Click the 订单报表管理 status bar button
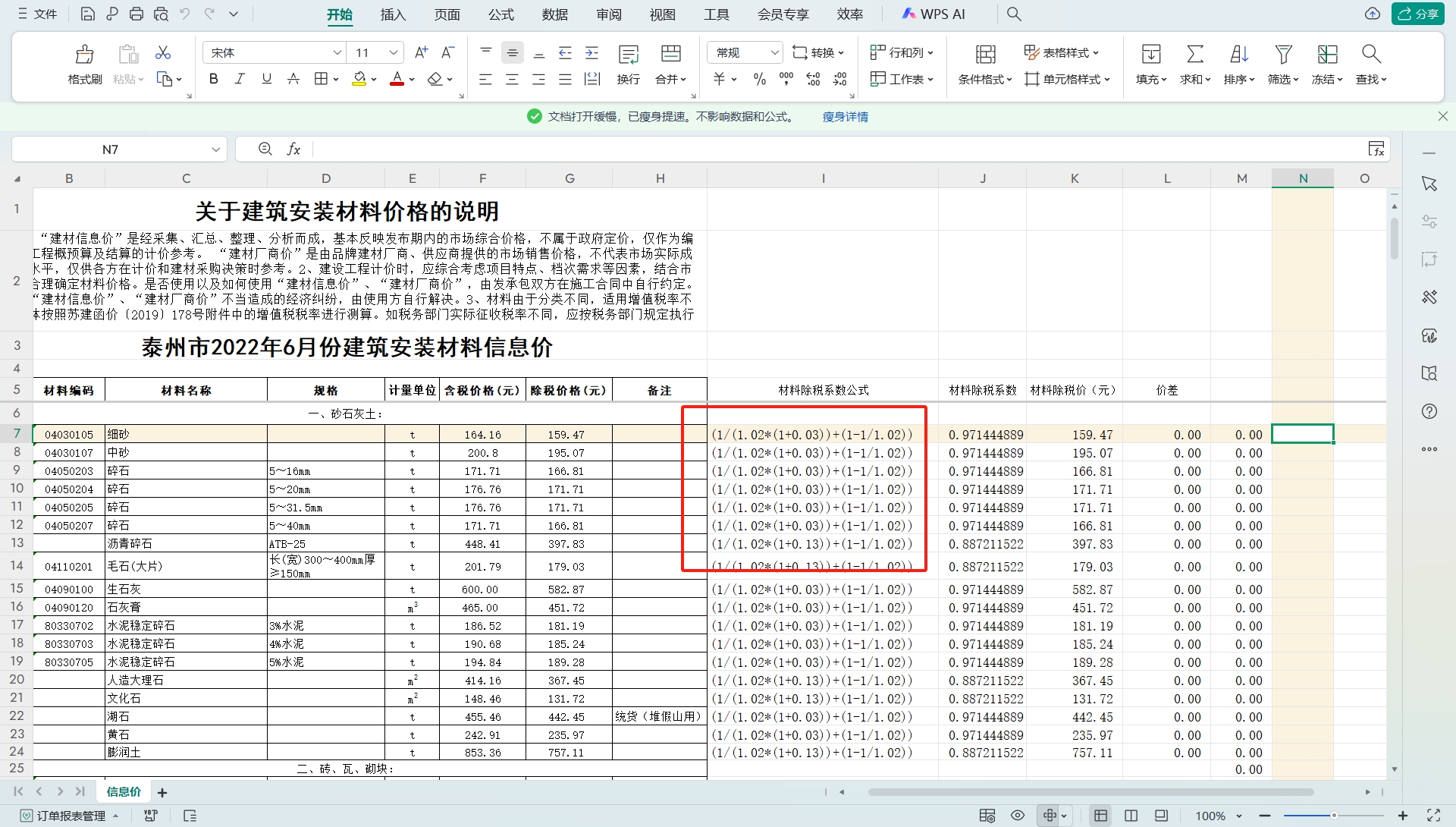The height and width of the screenshot is (827, 1456). (x=71, y=816)
